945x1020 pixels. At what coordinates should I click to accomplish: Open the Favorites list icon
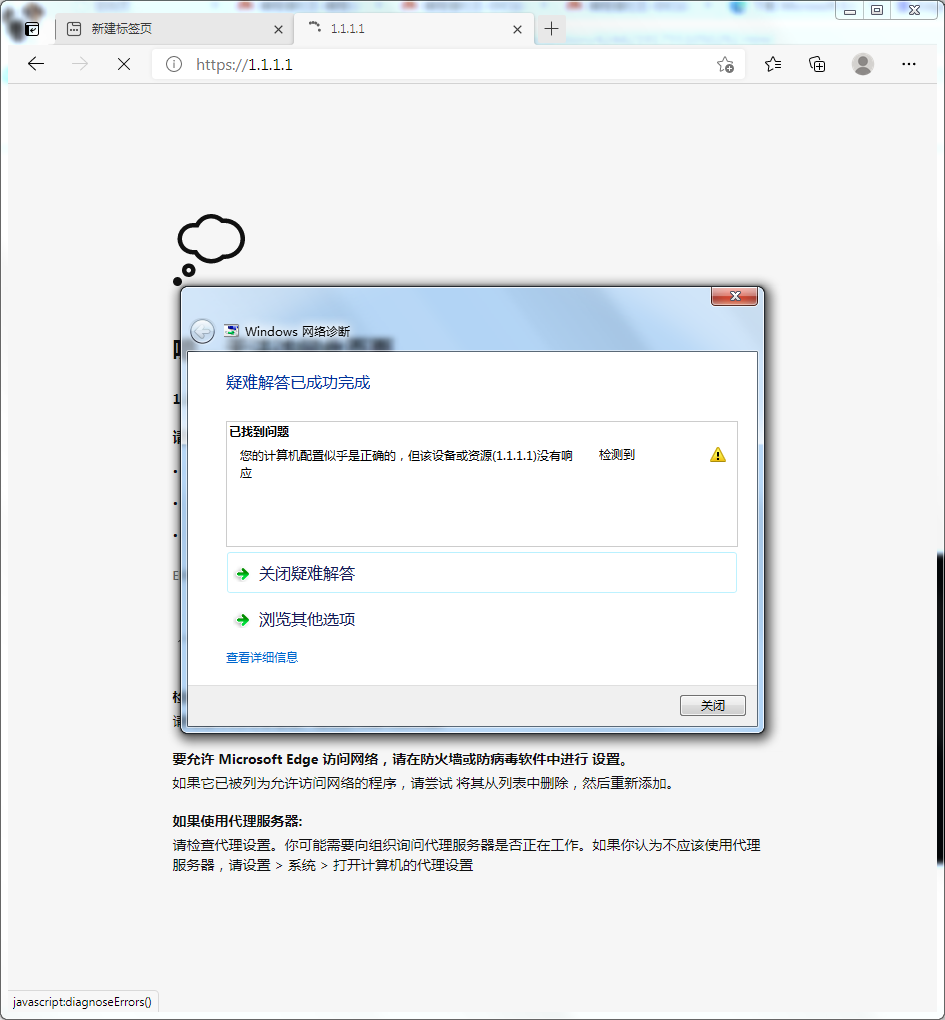click(x=773, y=64)
